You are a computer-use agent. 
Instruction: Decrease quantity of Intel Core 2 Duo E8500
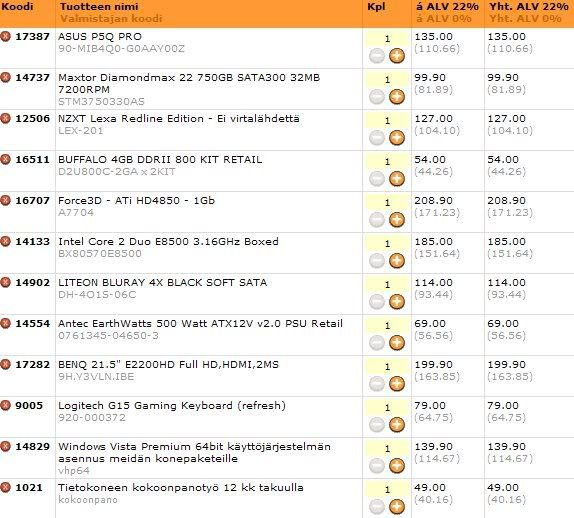tap(377, 261)
